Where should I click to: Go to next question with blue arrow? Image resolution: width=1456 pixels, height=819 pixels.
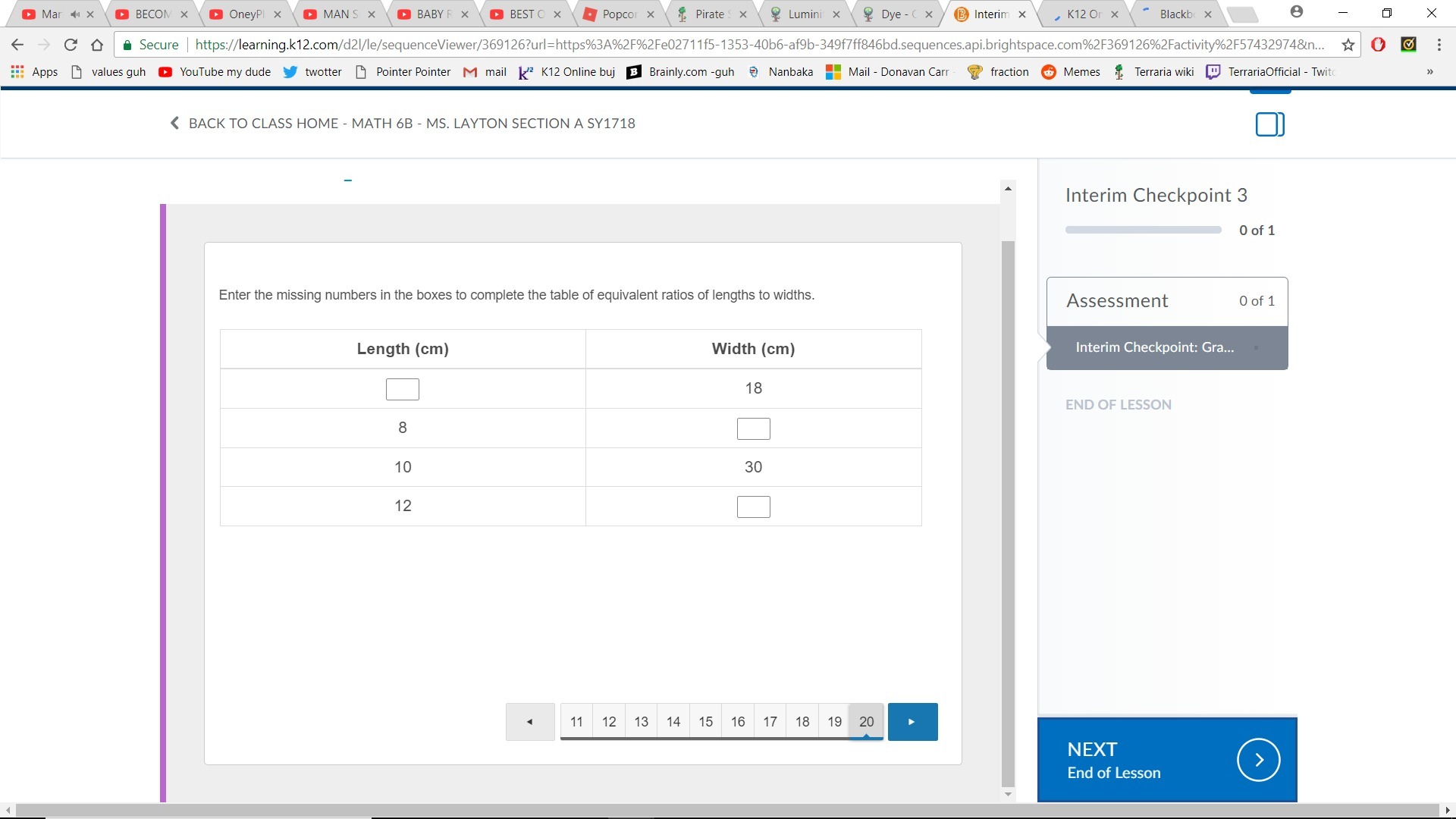[912, 722]
